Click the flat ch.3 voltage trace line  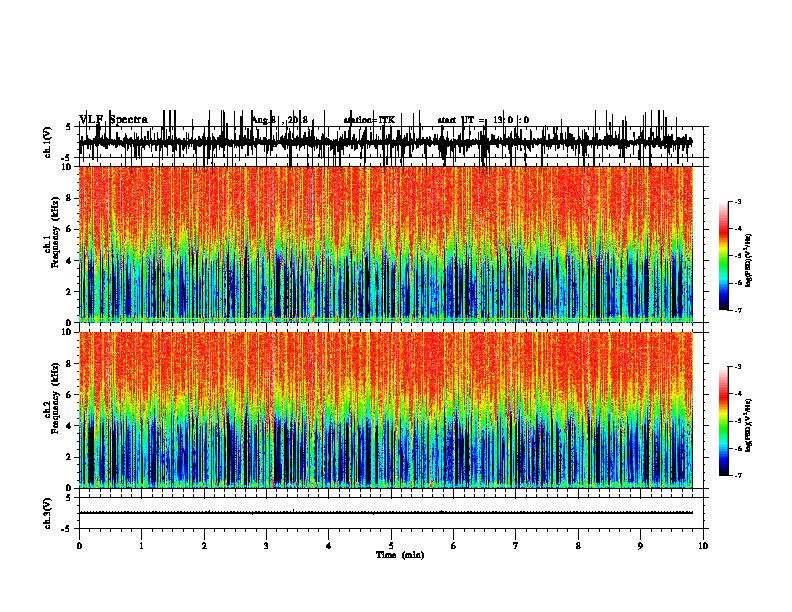(x=386, y=513)
